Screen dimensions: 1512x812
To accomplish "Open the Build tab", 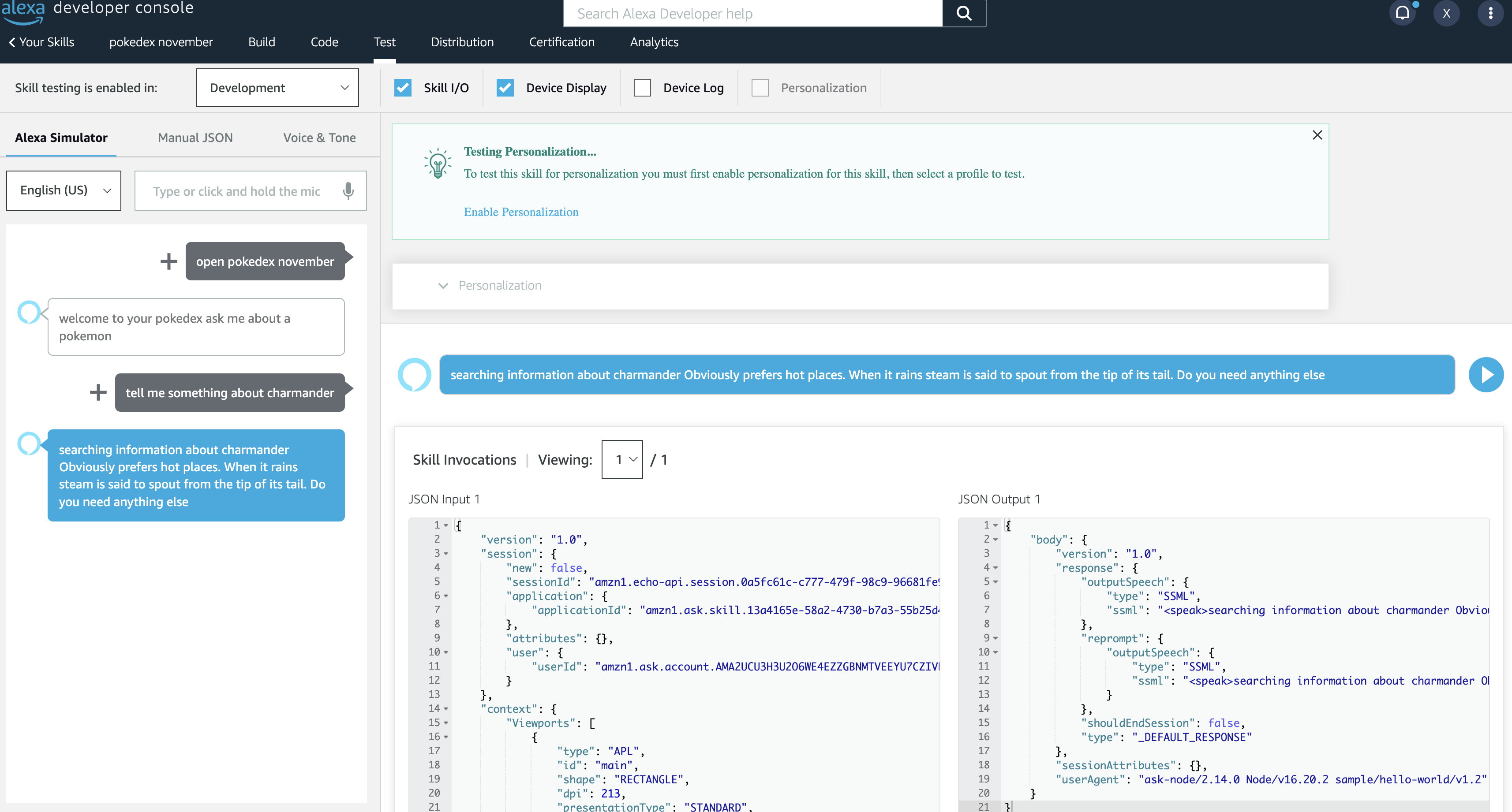I will [261, 42].
